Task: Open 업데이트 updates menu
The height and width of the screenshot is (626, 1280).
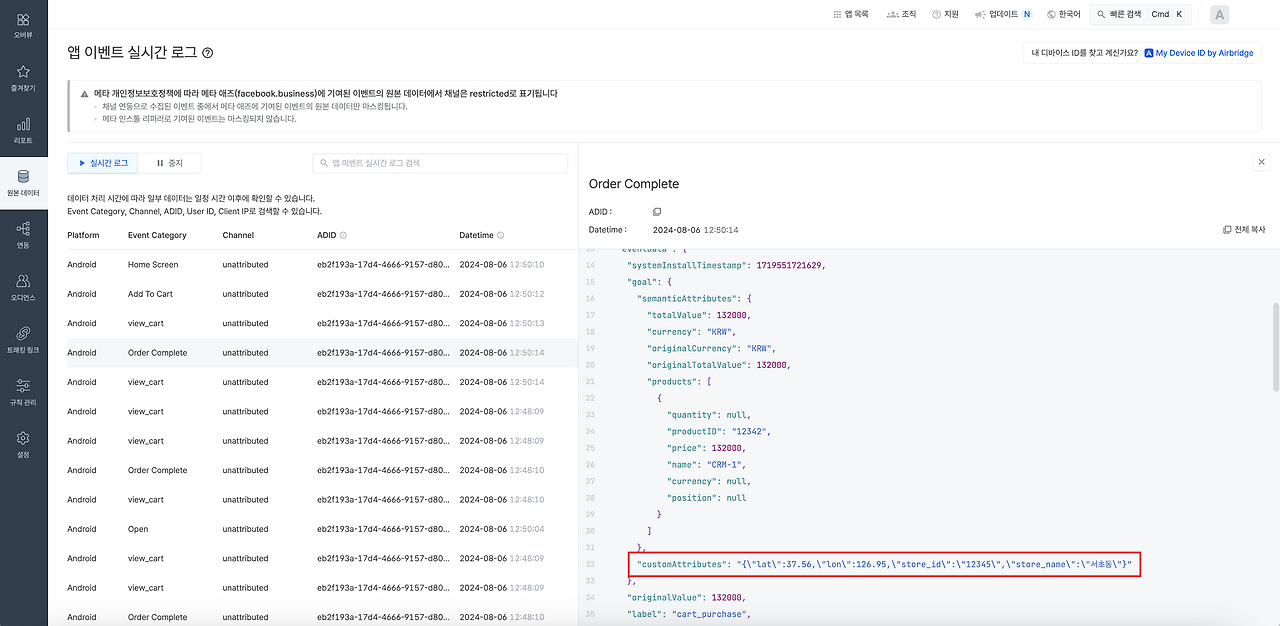Action: (x=1003, y=14)
